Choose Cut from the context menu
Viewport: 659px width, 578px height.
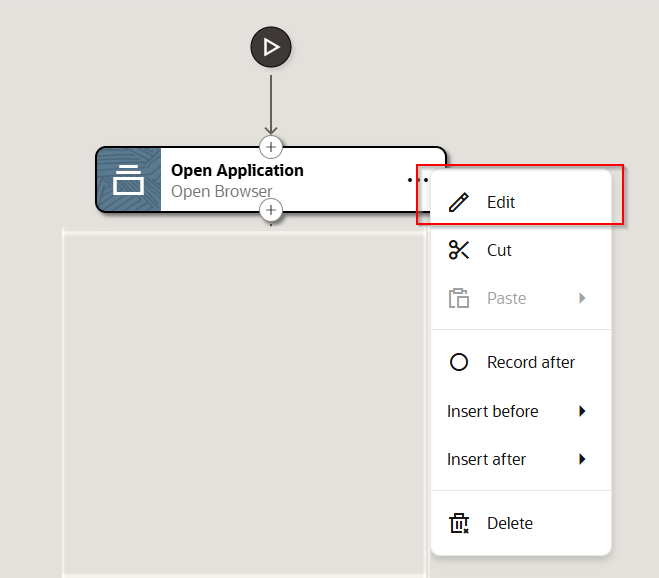(521, 250)
